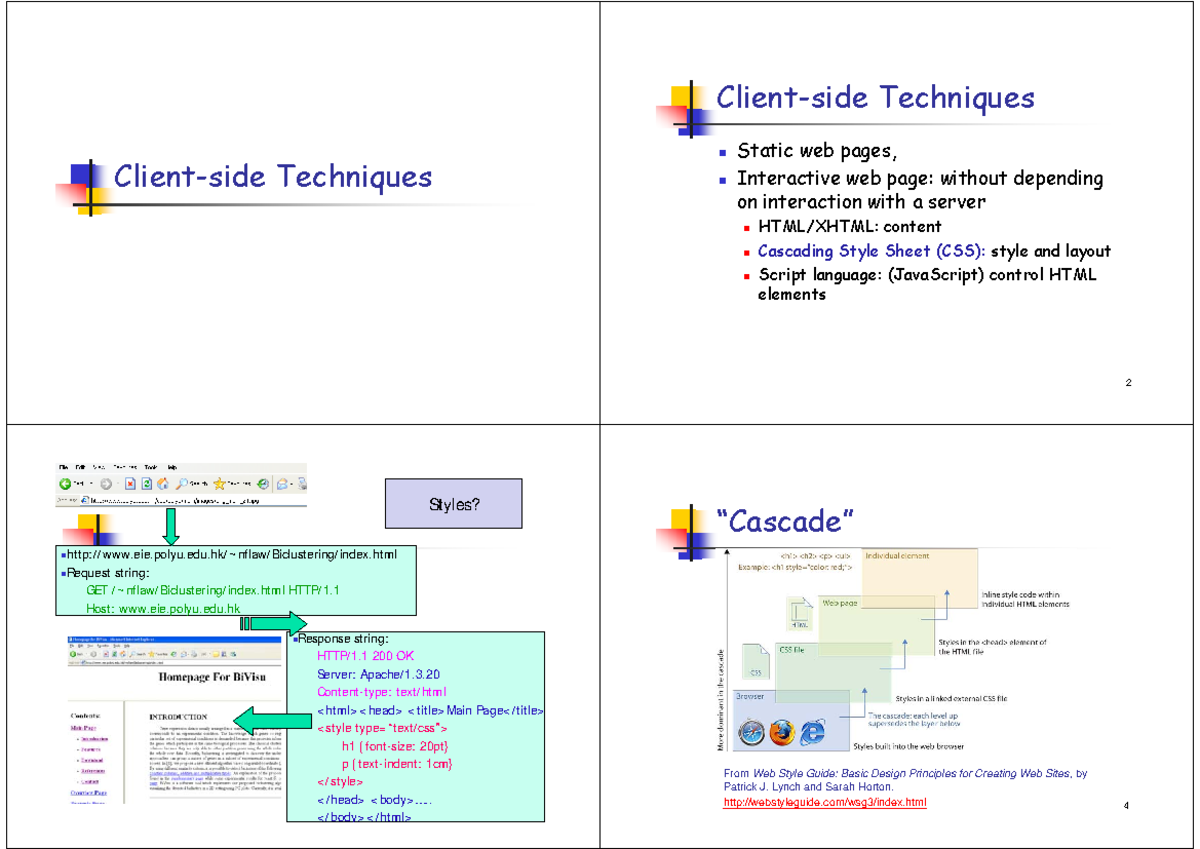
Task: Open the Tools menu in upper browser
Action: click(151, 467)
